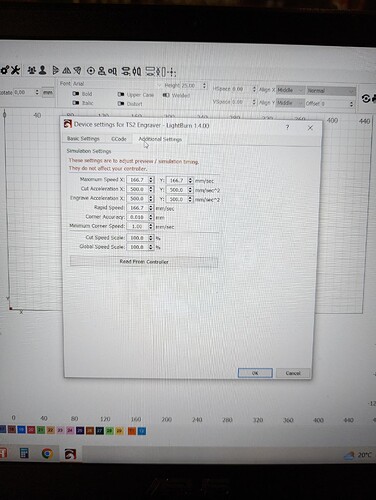376x500 pixels.
Task: Open Chrome from the taskbar
Action: [47, 453]
